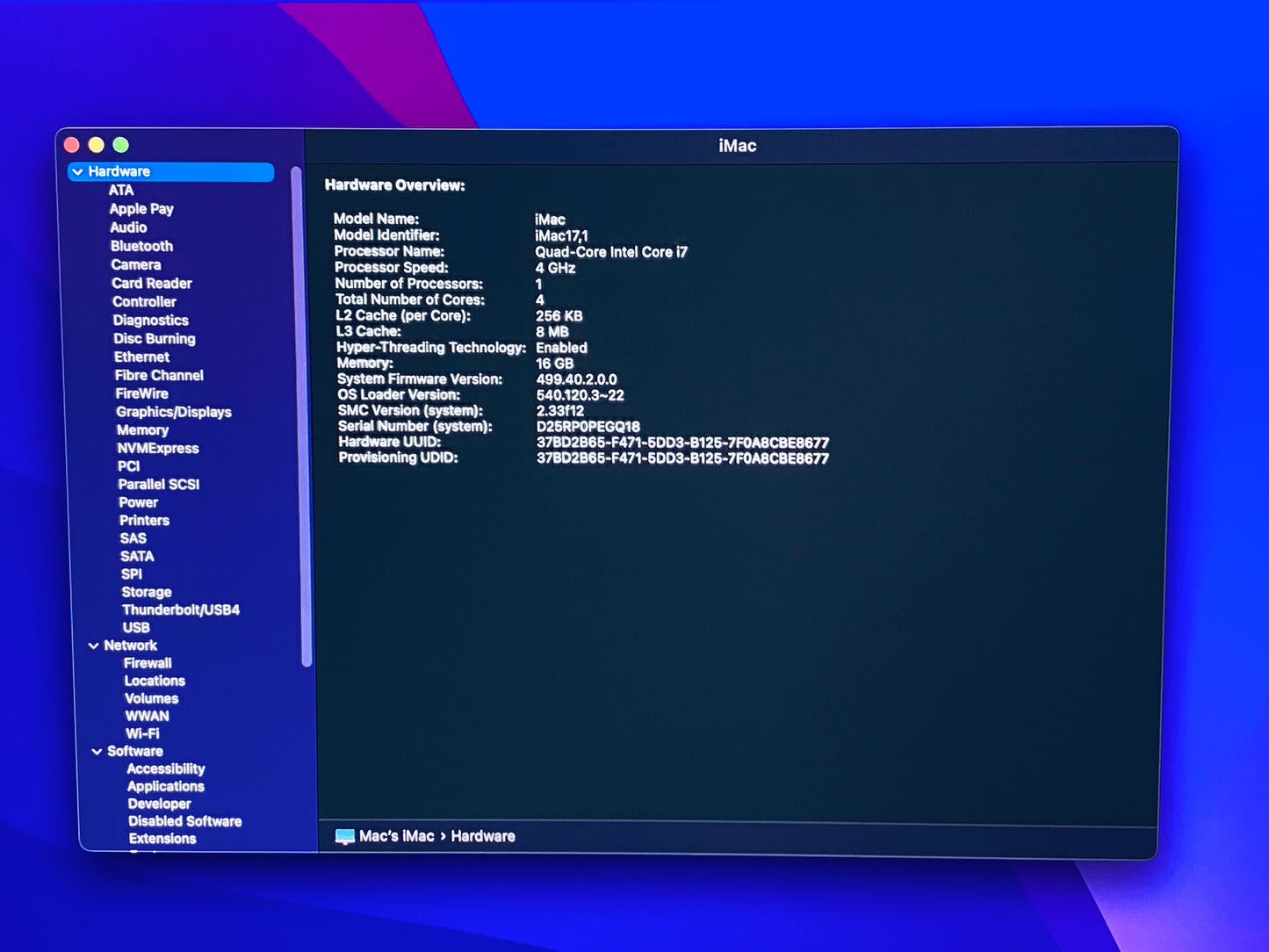Collapse the Software section chevron
Image resolution: width=1269 pixels, height=952 pixels.
tap(97, 752)
